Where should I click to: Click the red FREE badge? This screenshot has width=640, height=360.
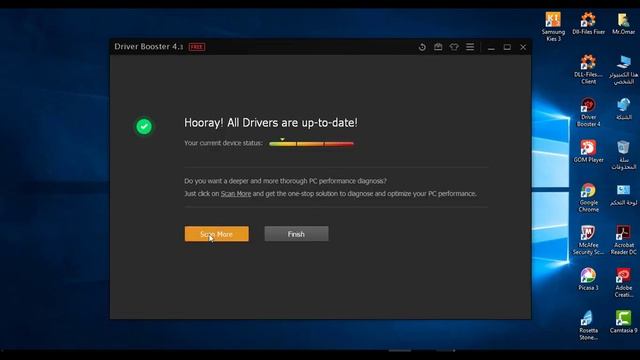[x=197, y=47]
